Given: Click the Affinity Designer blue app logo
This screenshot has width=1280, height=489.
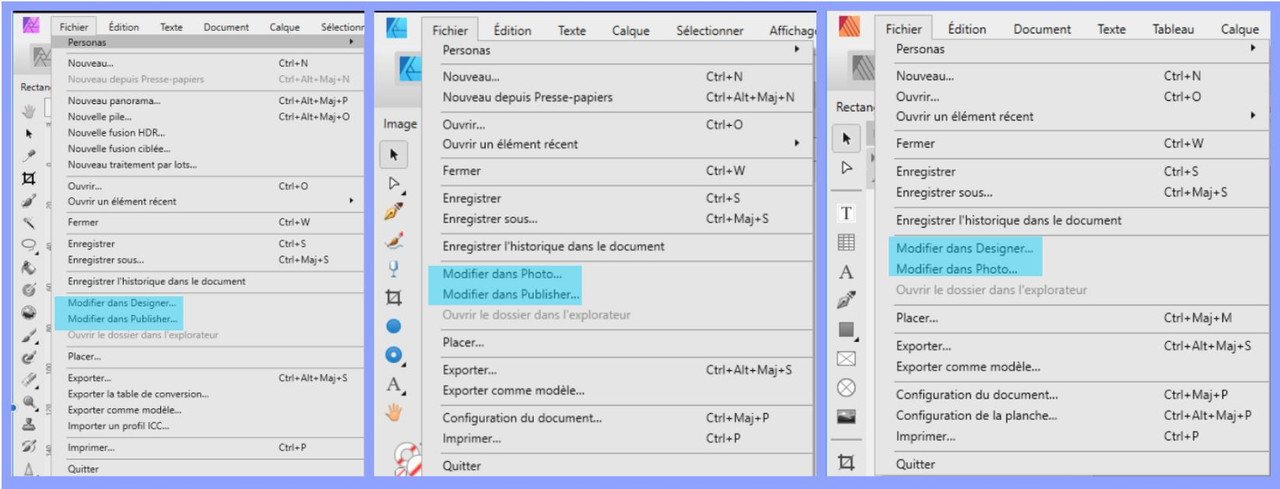Looking at the screenshot, I should [x=397, y=28].
